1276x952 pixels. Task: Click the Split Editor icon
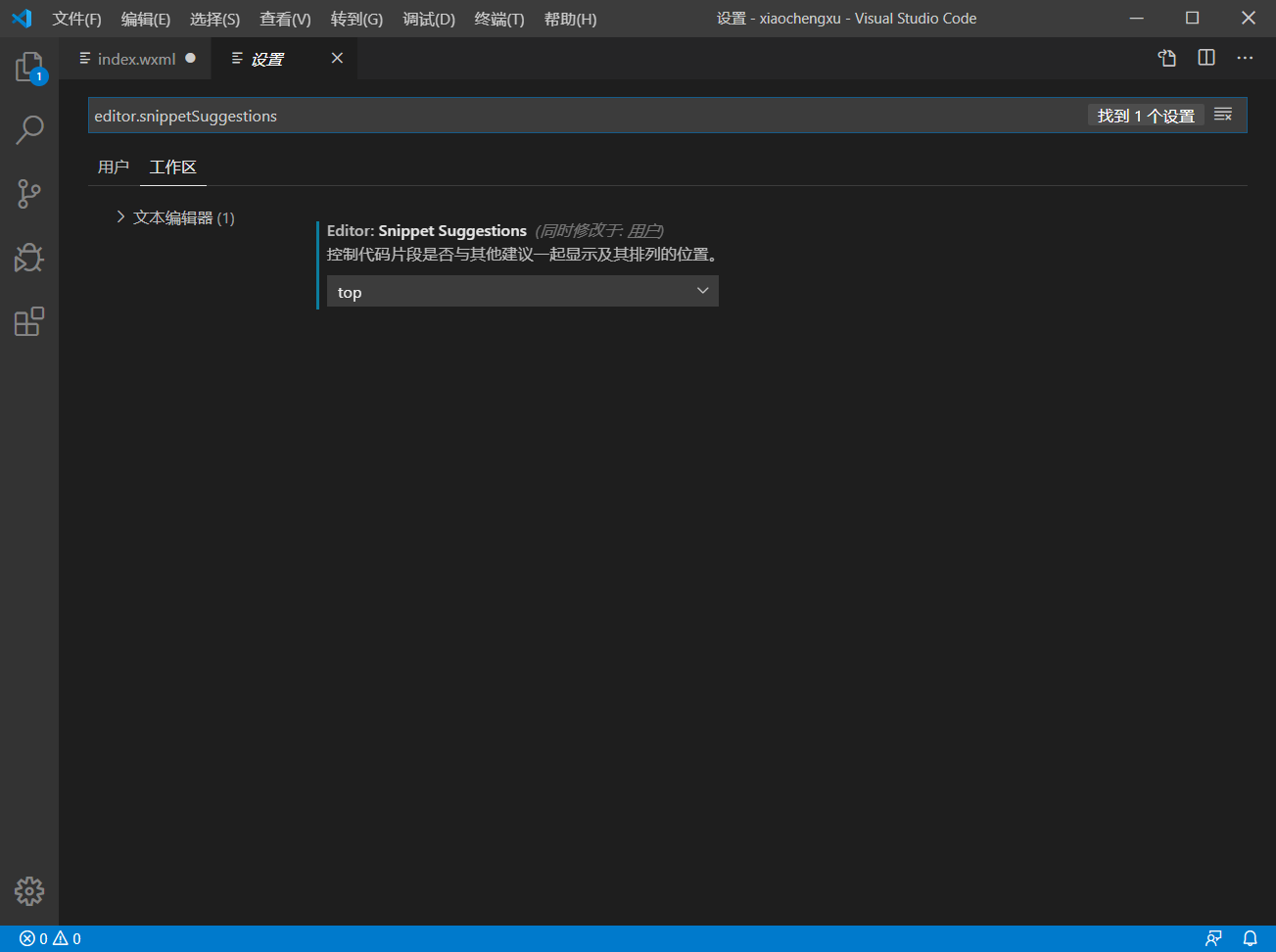(1205, 58)
